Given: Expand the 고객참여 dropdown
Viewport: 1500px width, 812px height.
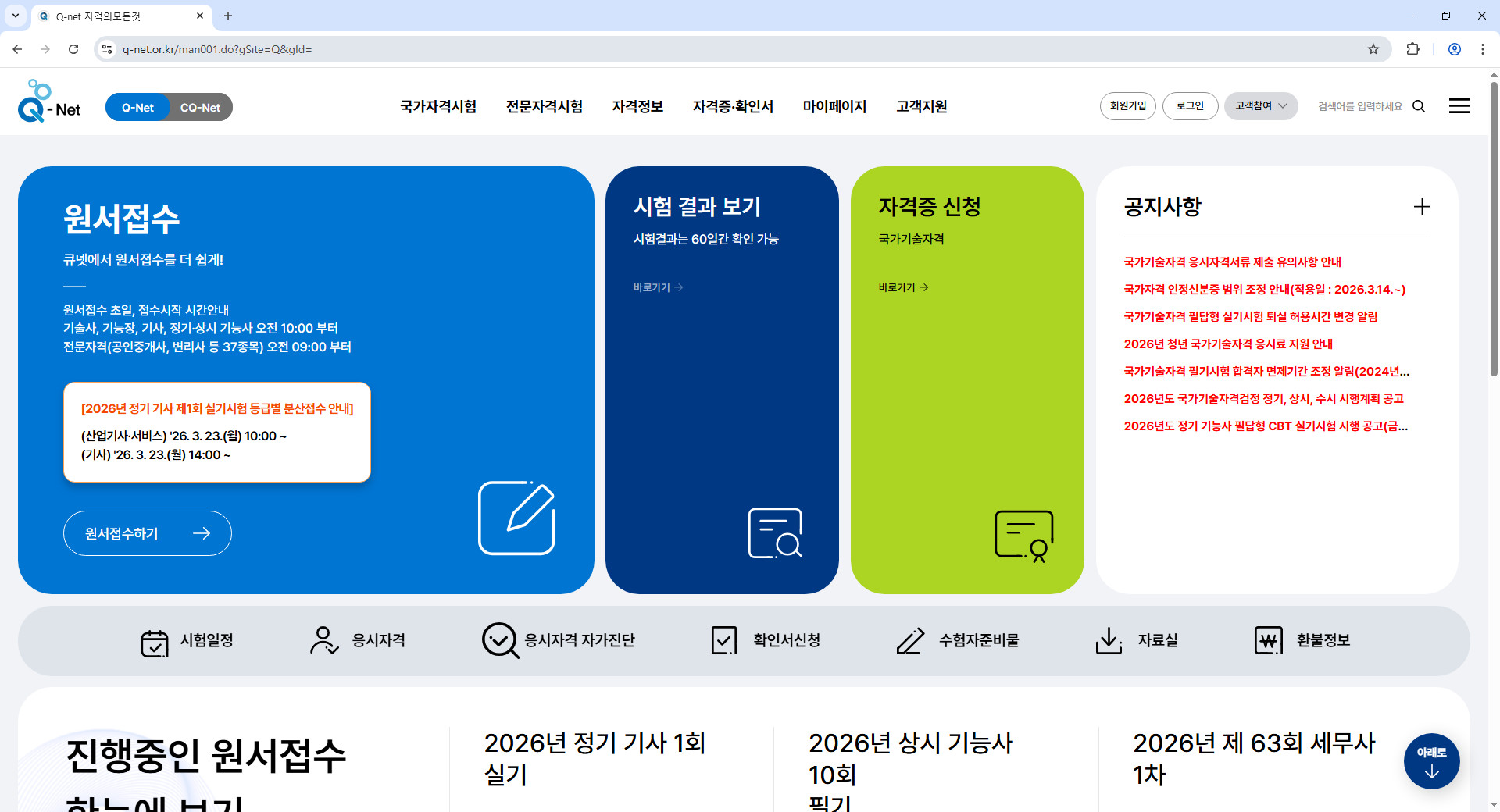Looking at the screenshot, I should [x=1261, y=106].
